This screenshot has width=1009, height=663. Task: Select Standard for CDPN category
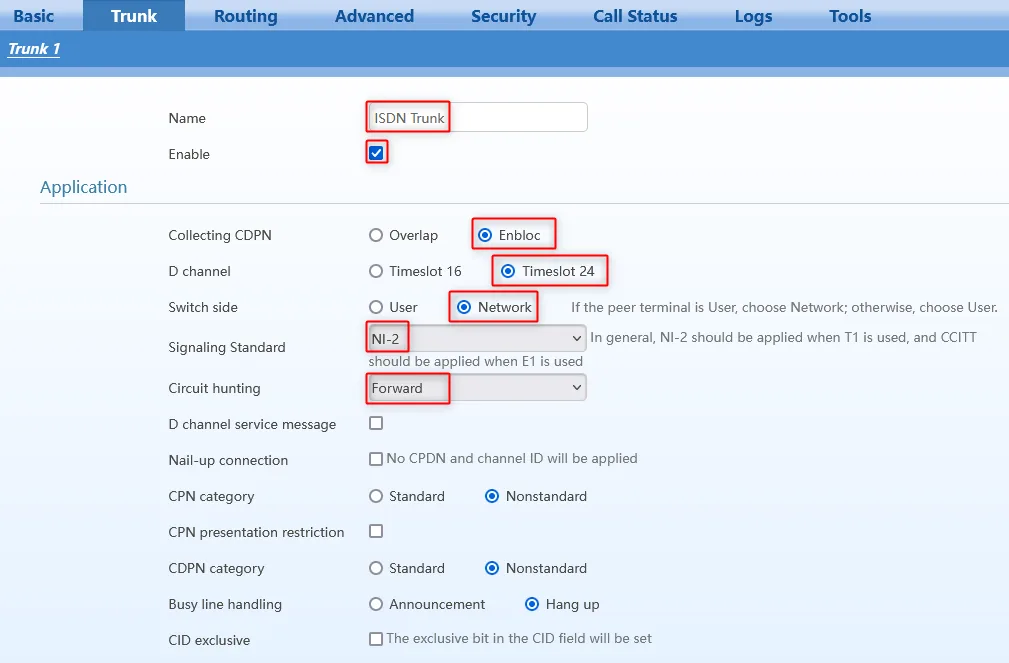[376, 568]
